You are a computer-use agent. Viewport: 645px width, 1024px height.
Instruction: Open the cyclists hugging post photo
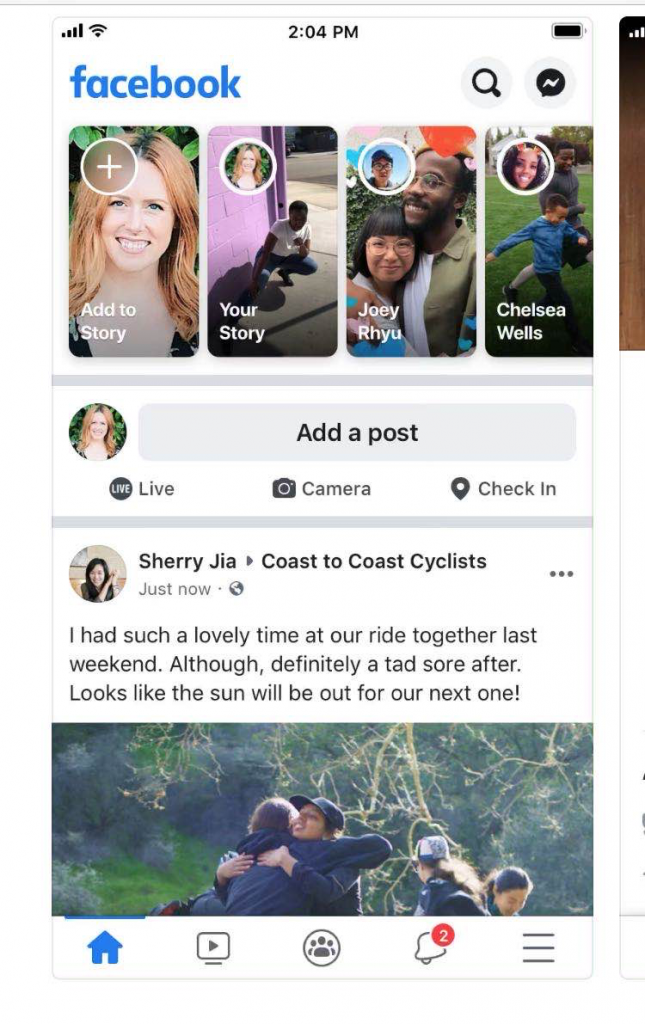click(322, 819)
